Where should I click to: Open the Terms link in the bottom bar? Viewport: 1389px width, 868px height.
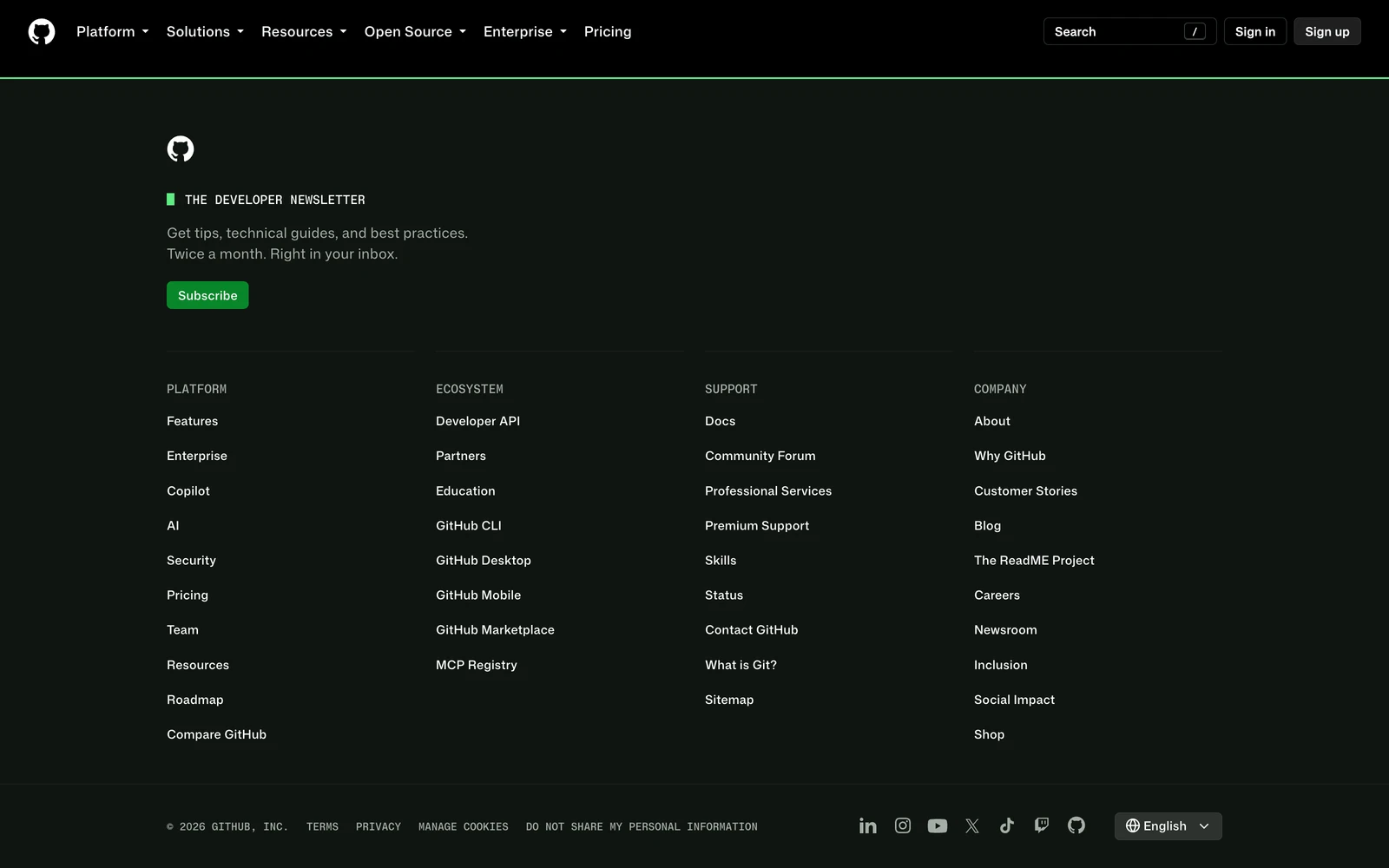(x=322, y=826)
